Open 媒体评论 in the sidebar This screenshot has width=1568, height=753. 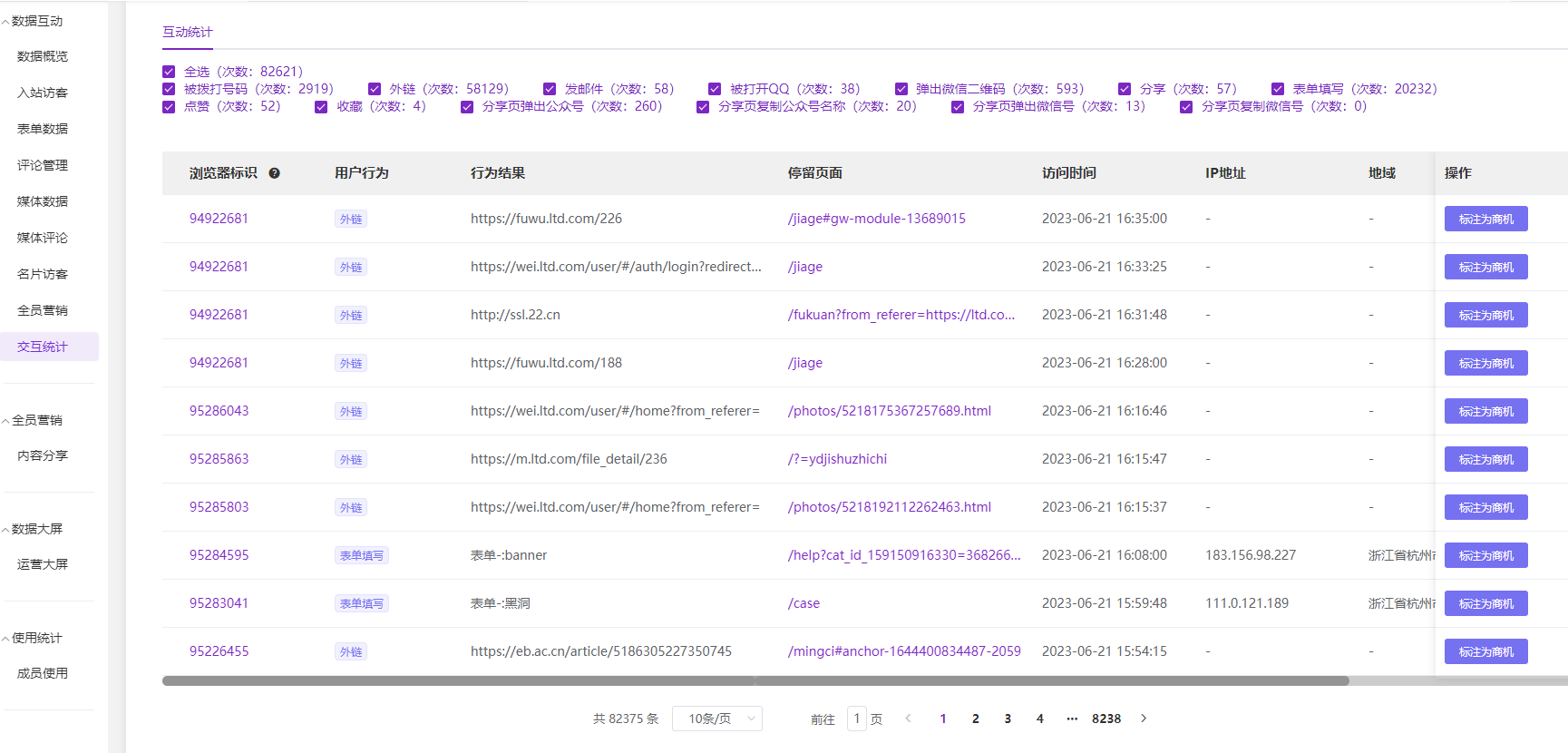tap(43, 238)
